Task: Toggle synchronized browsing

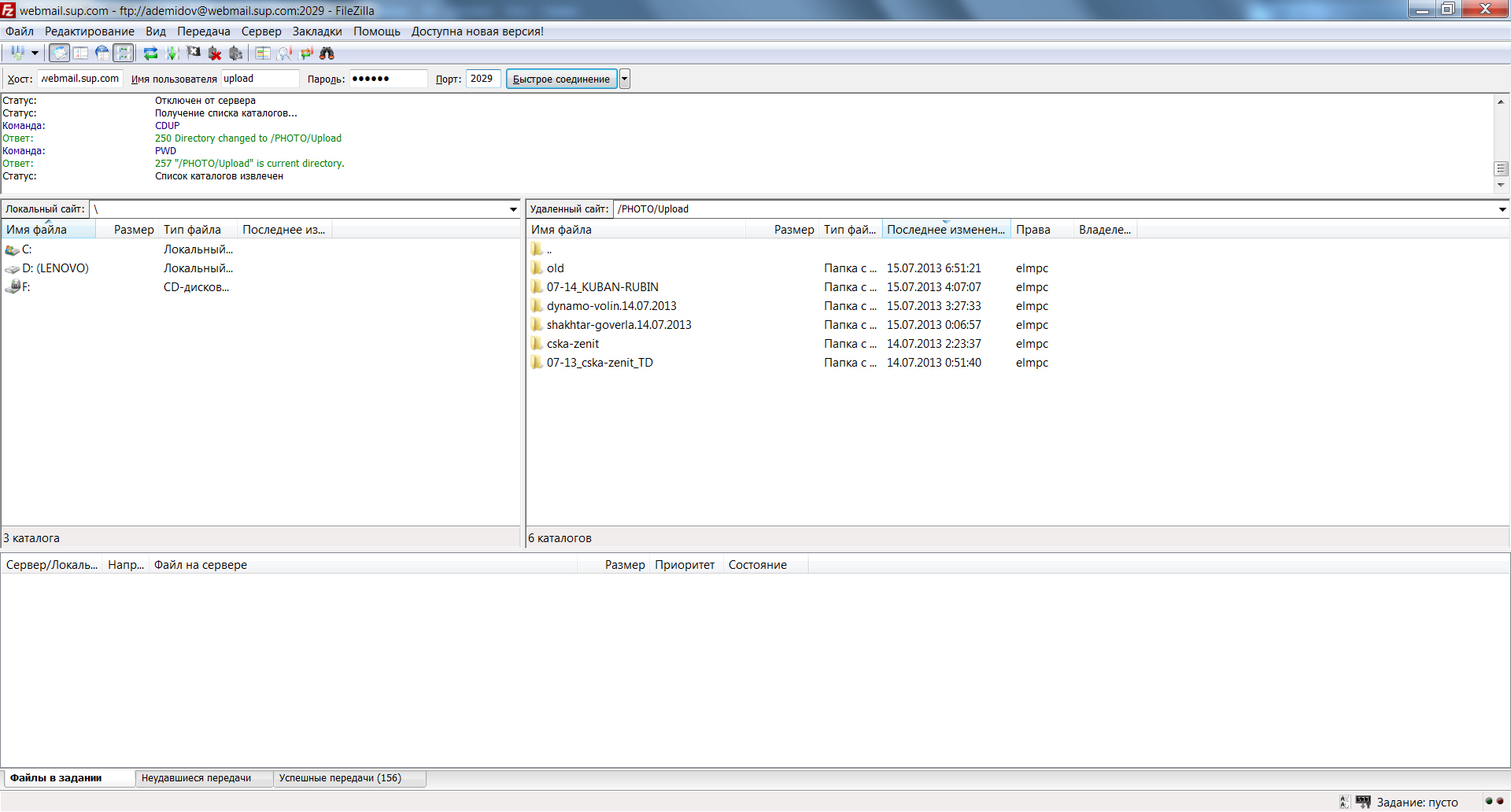Action: (306, 53)
